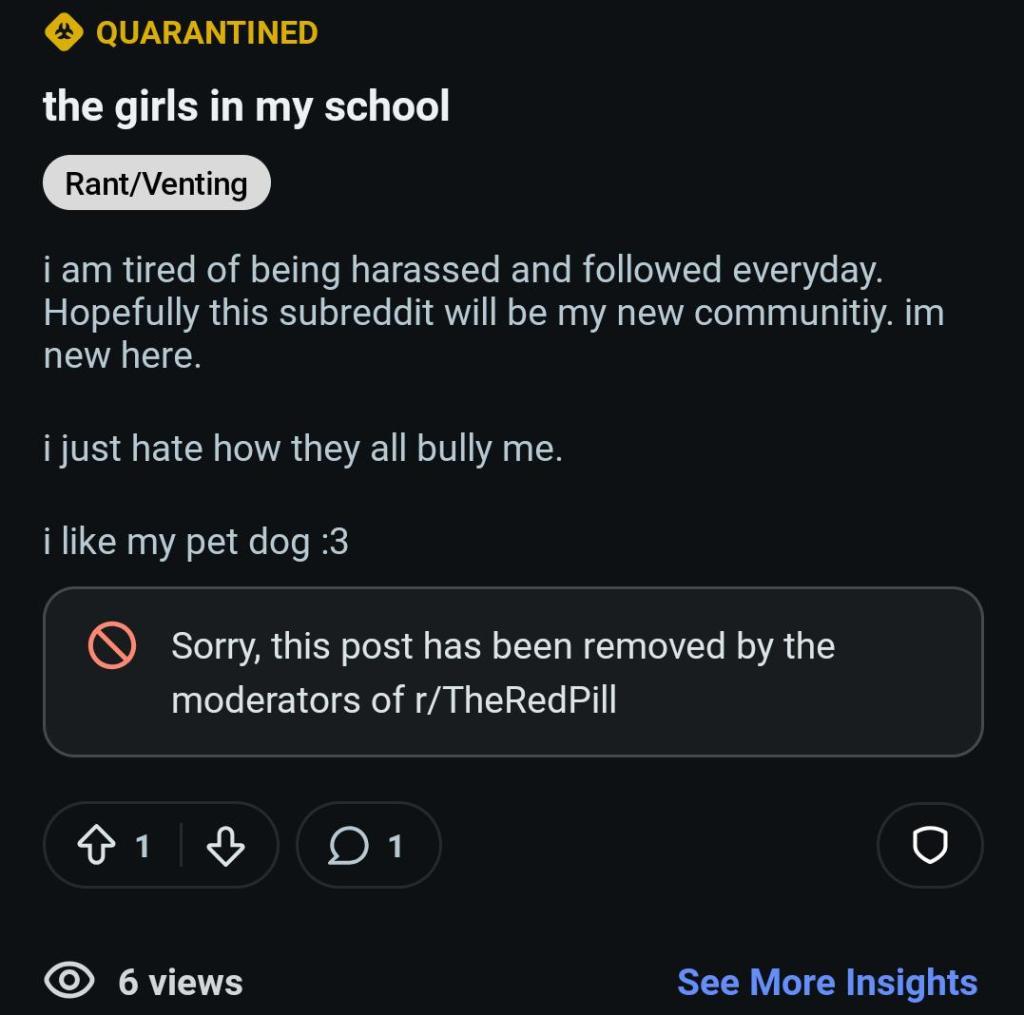Image resolution: width=1024 pixels, height=1015 pixels.
Task: Click the eye views icon
Action: [70, 981]
